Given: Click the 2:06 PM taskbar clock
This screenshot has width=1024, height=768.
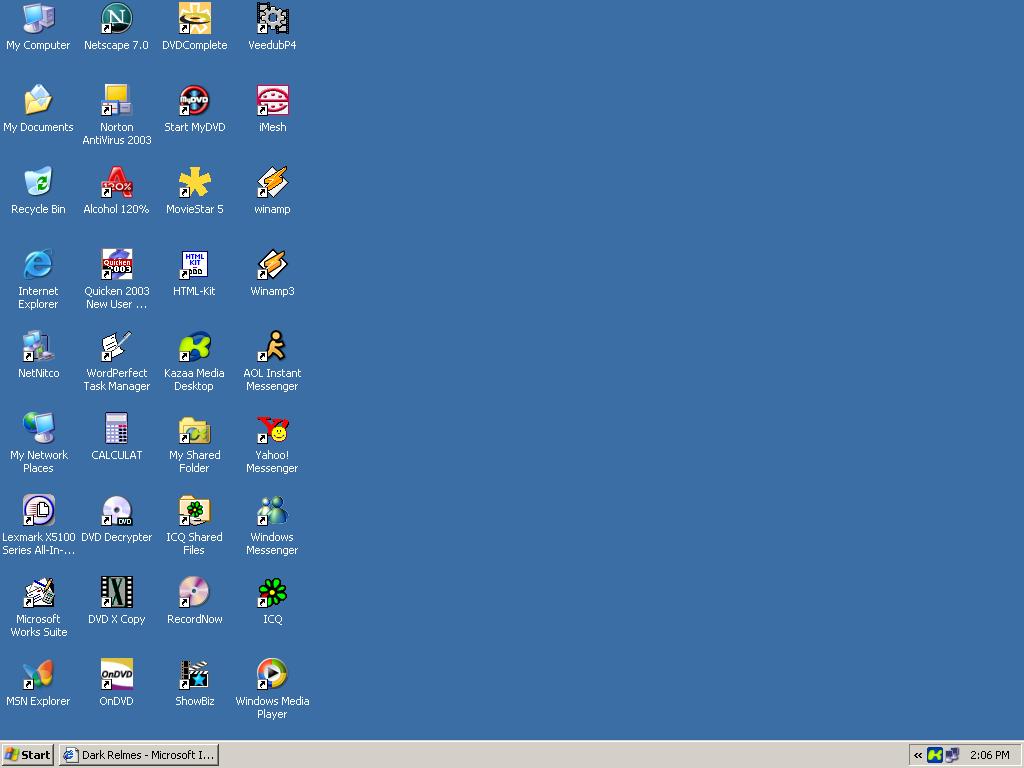Looking at the screenshot, I should 989,756.
